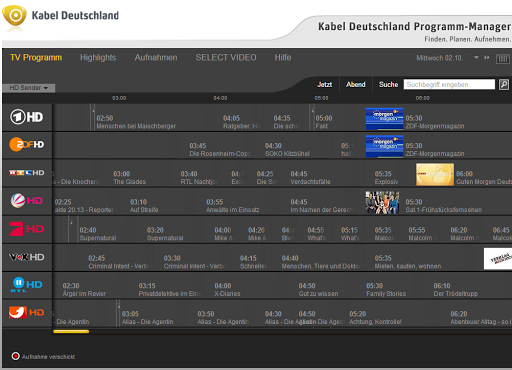Open the Mittwoch 02.10. date dropdown arrow
512x370 pixels.
(x=476, y=58)
